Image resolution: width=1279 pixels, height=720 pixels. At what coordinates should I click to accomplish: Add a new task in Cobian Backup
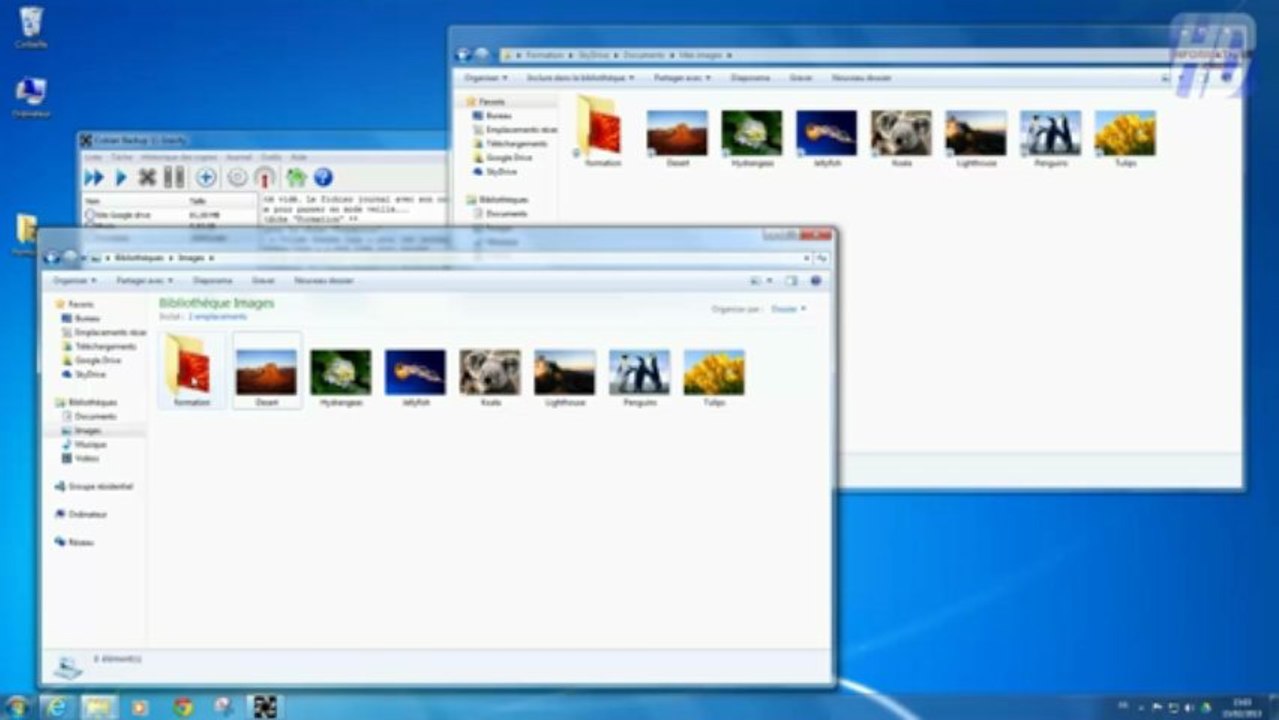206,177
